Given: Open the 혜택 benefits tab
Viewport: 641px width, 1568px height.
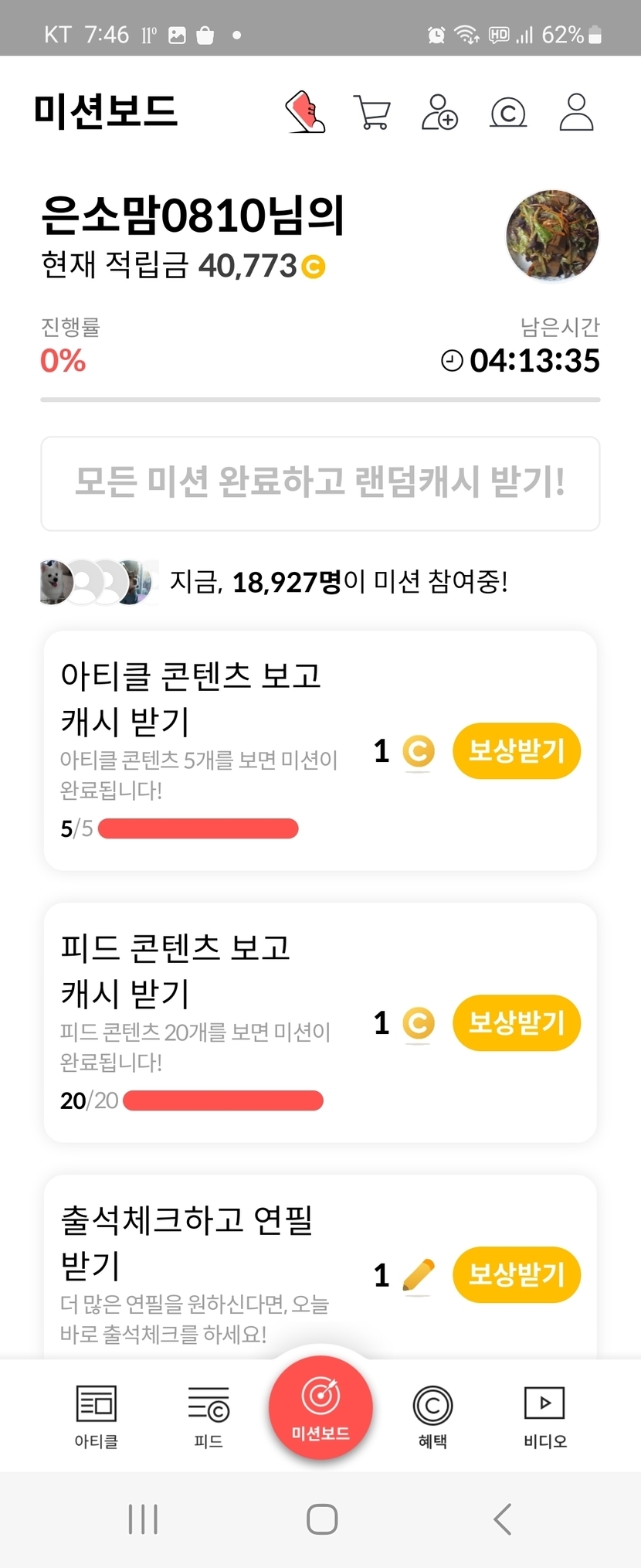Looking at the screenshot, I should [432, 1416].
